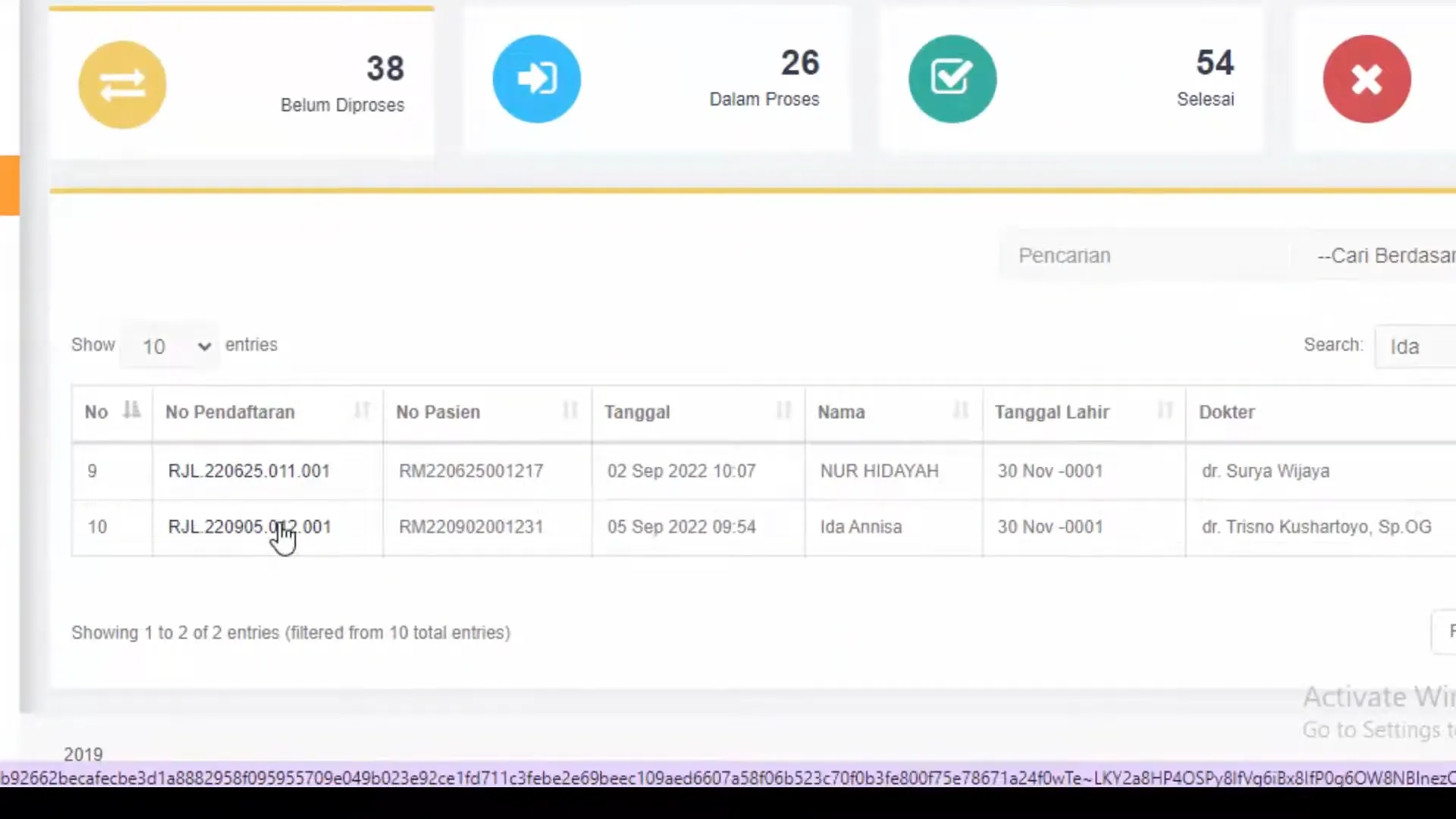Open registration RJL.220625.011.001 for NUR HIDAYAH

click(x=249, y=470)
